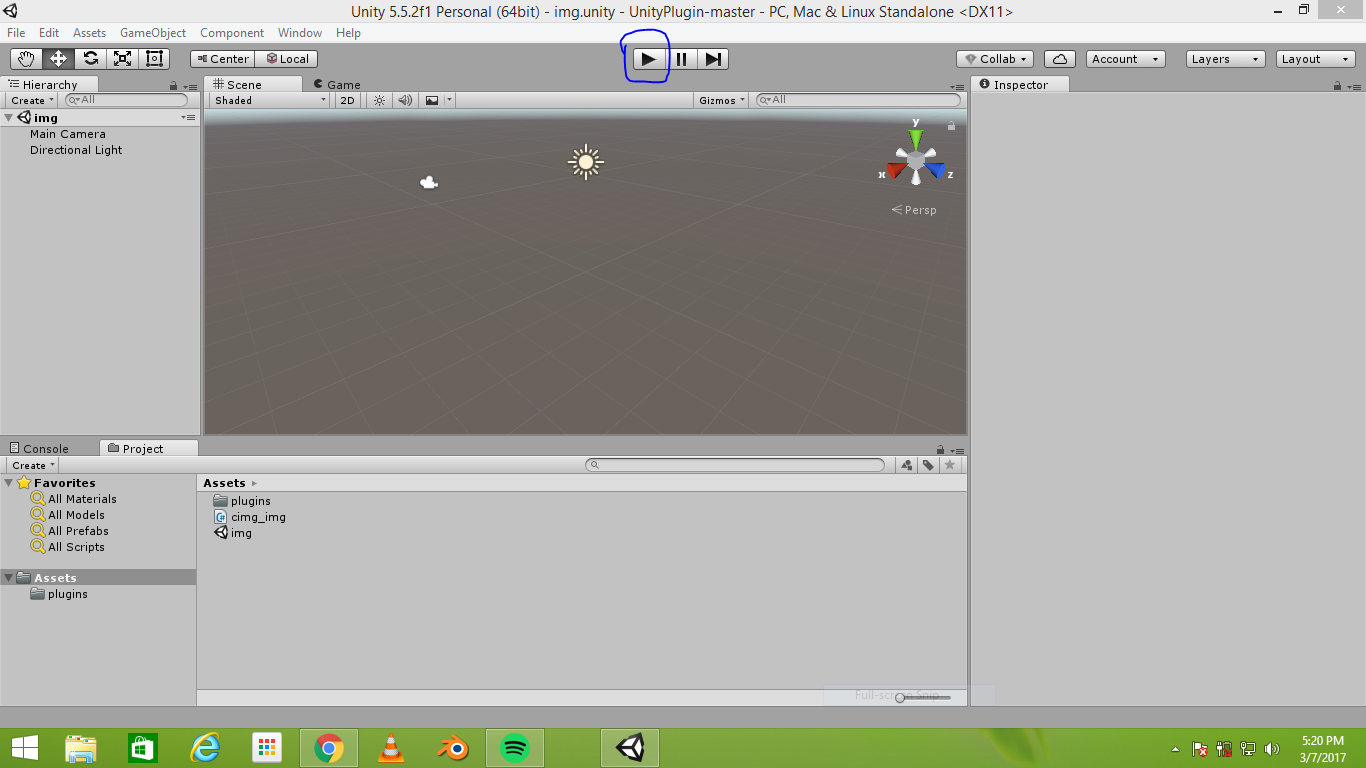The height and width of the screenshot is (768, 1366).
Task: Select the Rect transform tool
Action: tap(154, 59)
